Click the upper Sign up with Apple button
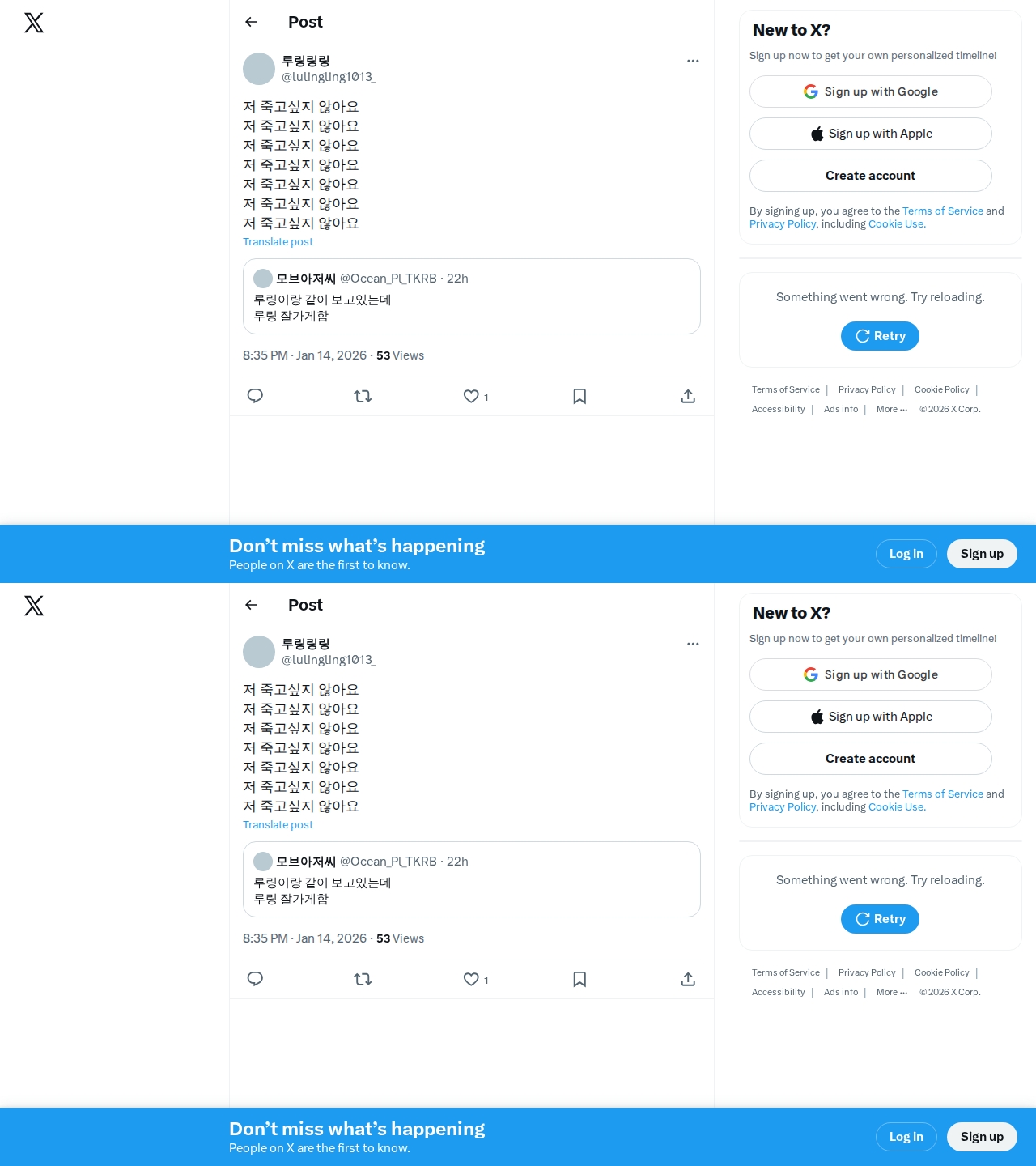Image resolution: width=1036 pixels, height=1166 pixels. pyautogui.click(x=871, y=134)
